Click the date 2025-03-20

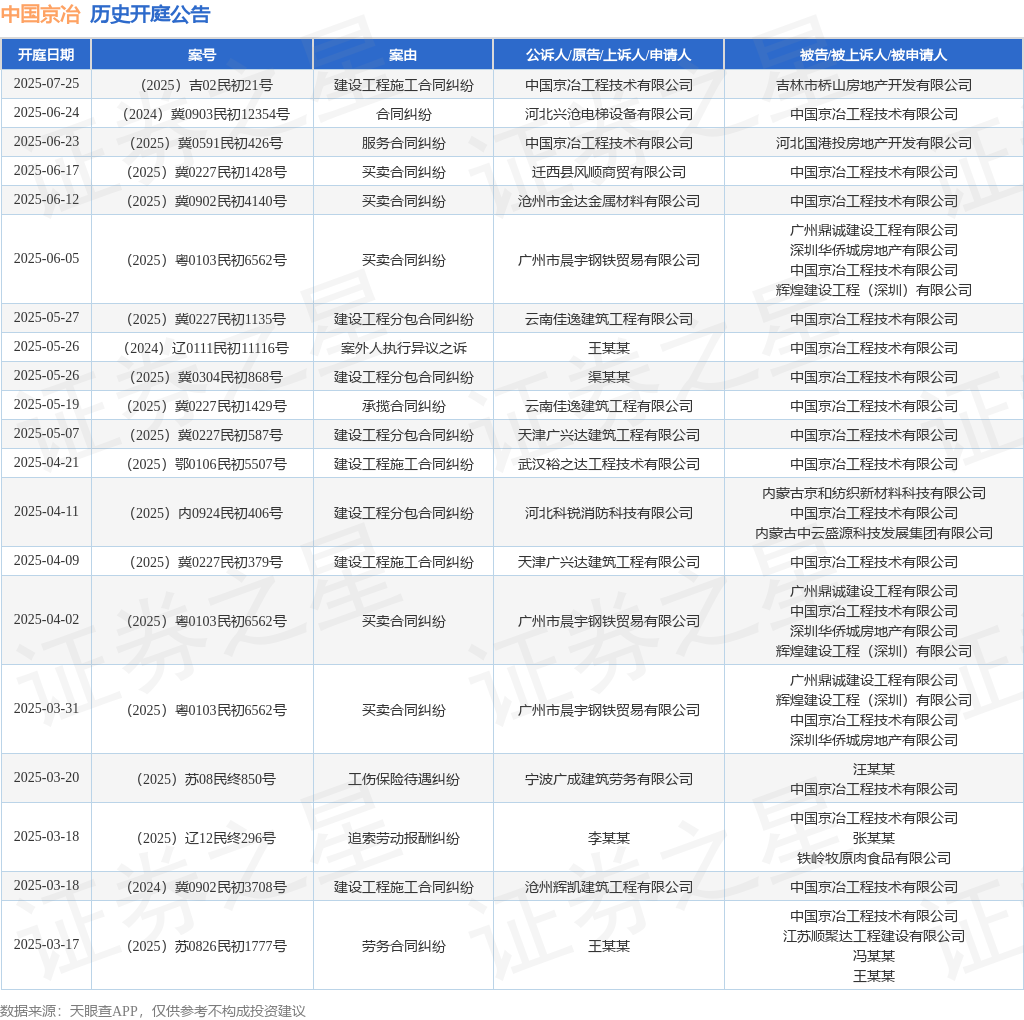(x=46, y=777)
